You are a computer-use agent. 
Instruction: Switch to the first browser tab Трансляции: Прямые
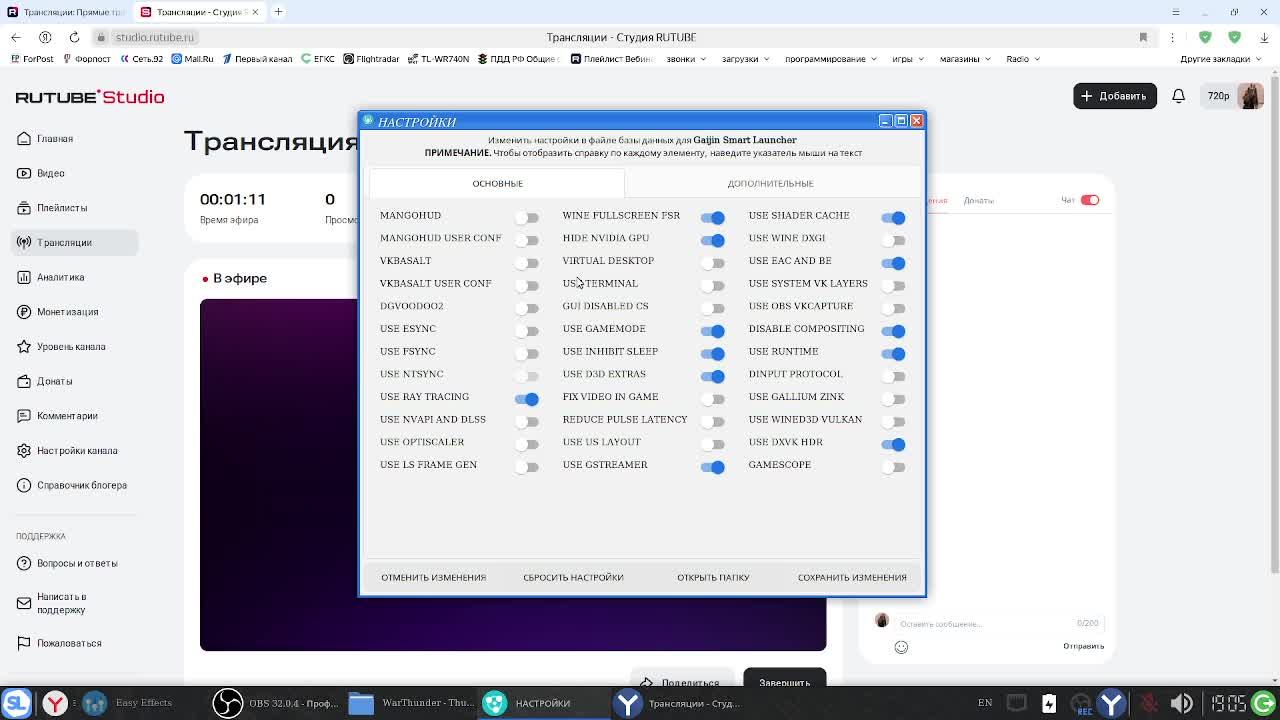66,12
